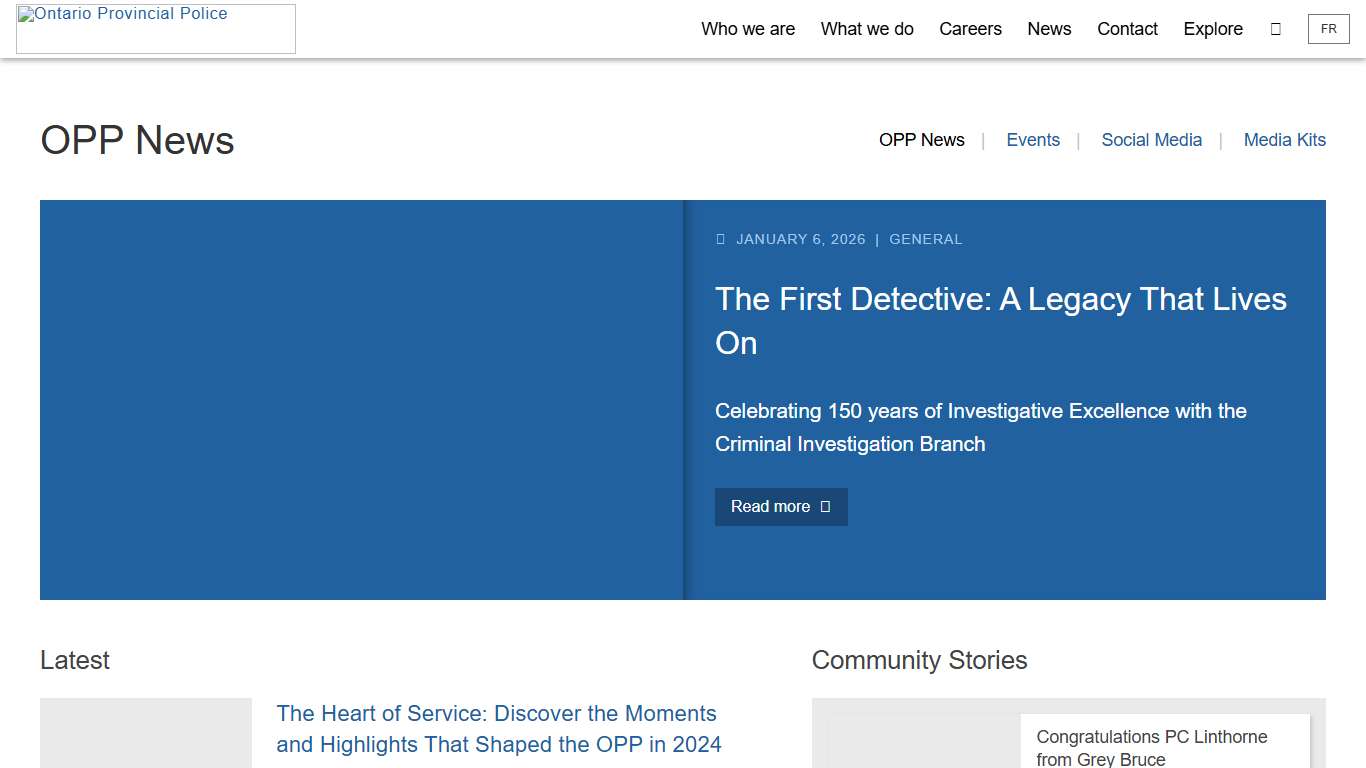The width and height of the screenshot is (1366, 768).
Task: Open Heart of Service 2024 highlights article
Action: (499, 729)
